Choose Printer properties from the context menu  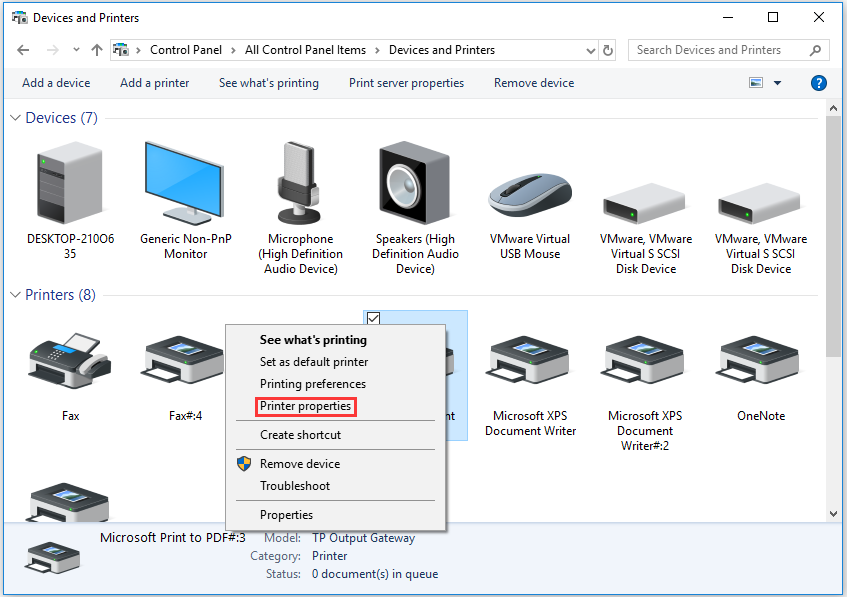point(305,406)
